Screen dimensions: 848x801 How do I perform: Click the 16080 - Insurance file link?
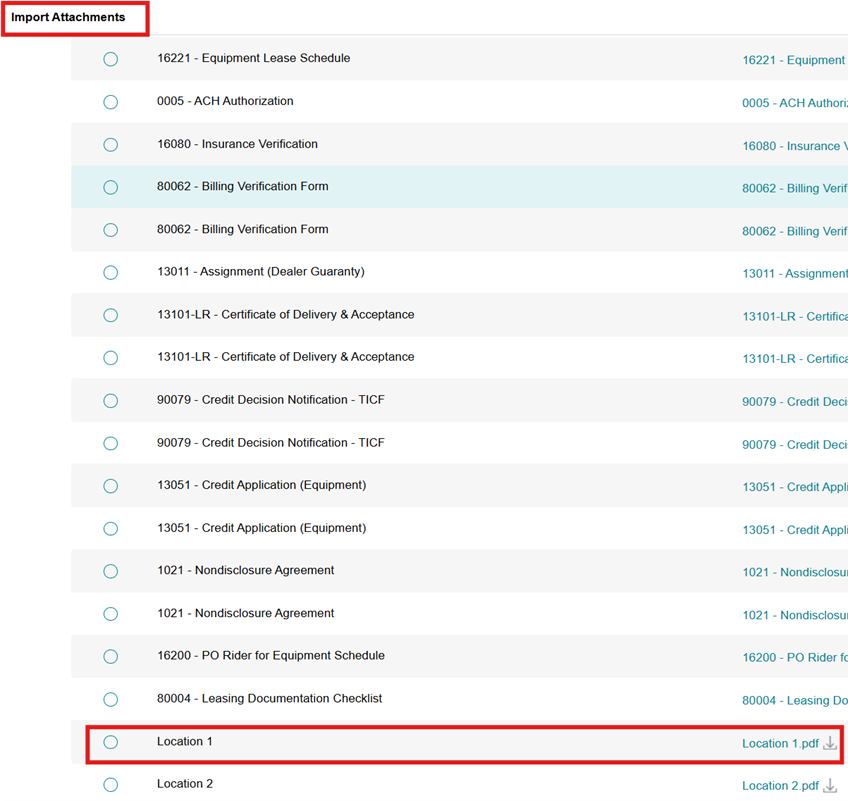pyautogui.click(x=794, y=146)
